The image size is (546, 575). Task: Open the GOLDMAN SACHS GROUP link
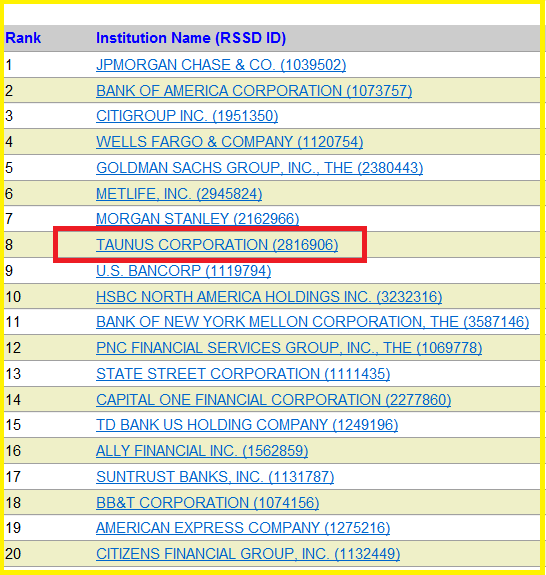click(x=259, y=168)
